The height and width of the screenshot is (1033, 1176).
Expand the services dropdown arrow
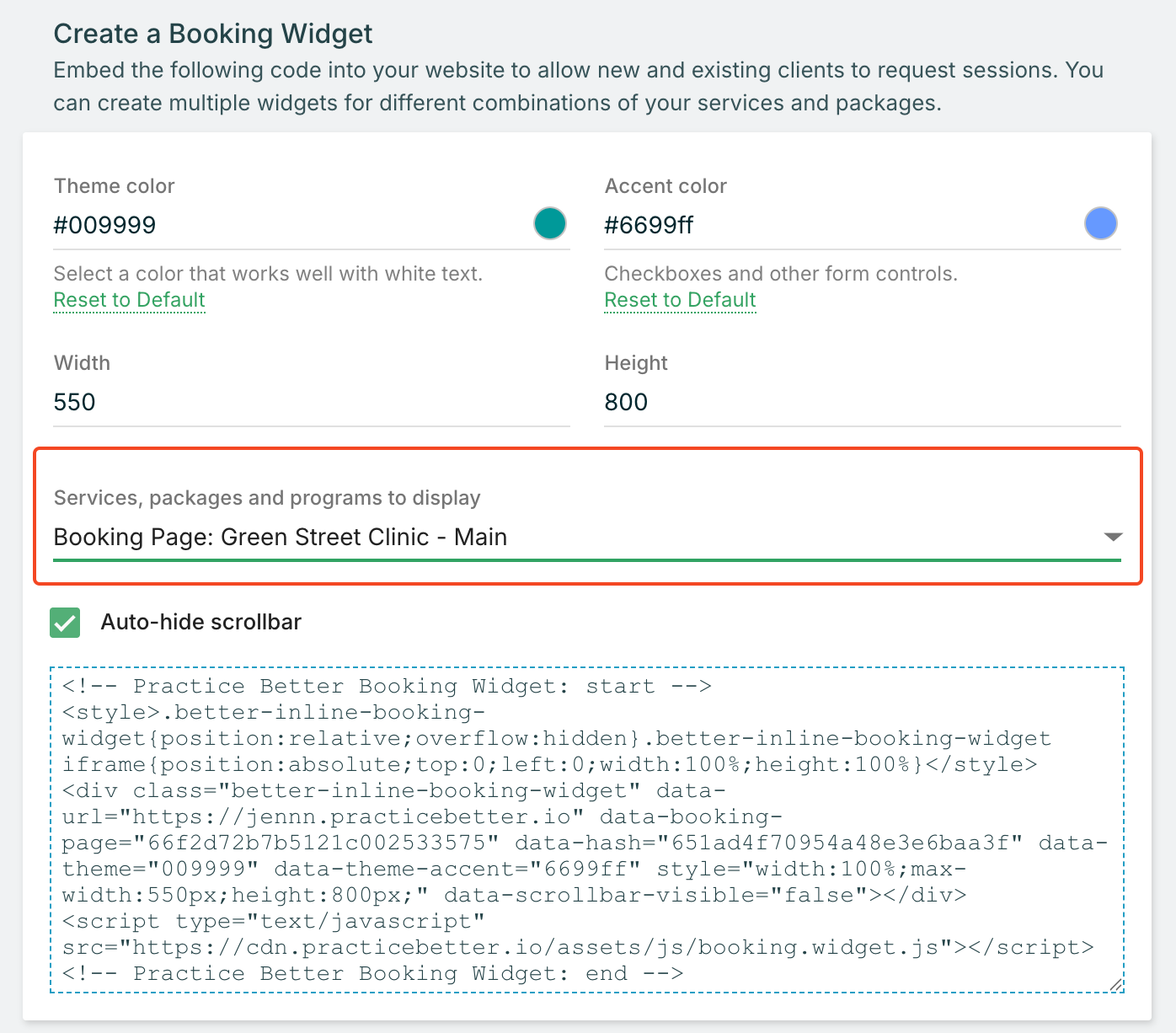[x=1113, y=537]
